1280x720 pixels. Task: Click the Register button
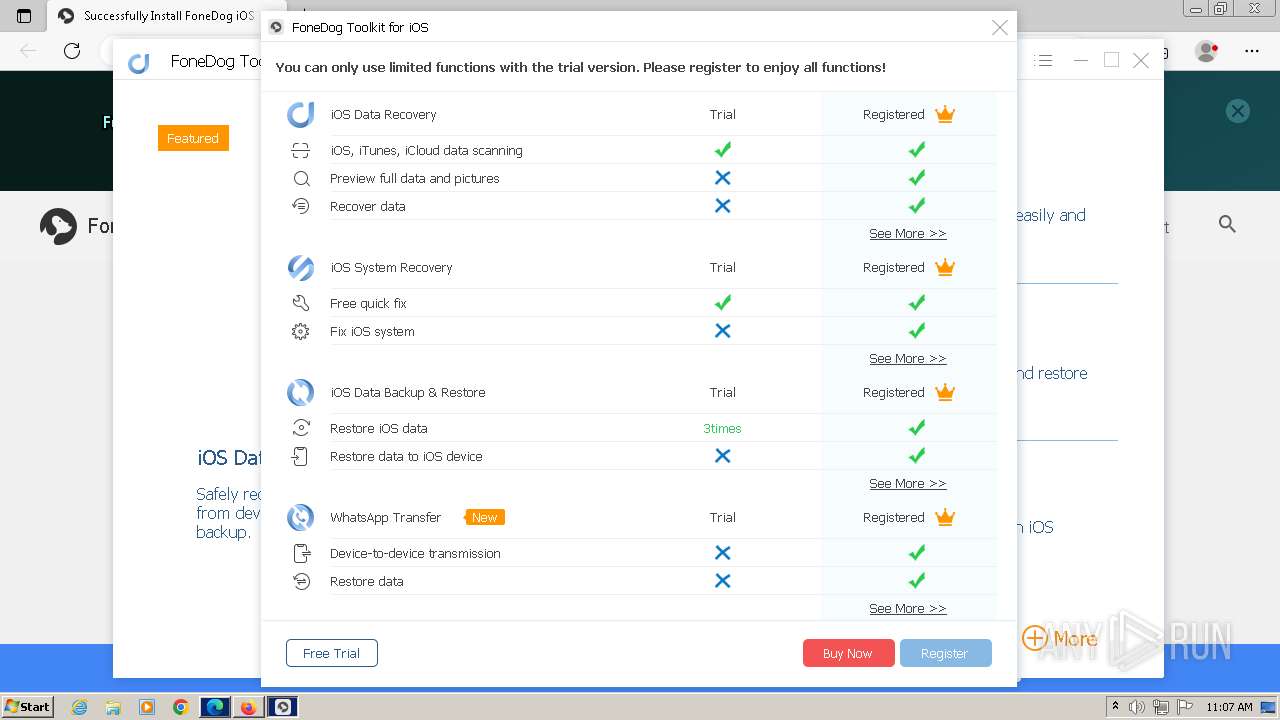(x=945, y=654)
